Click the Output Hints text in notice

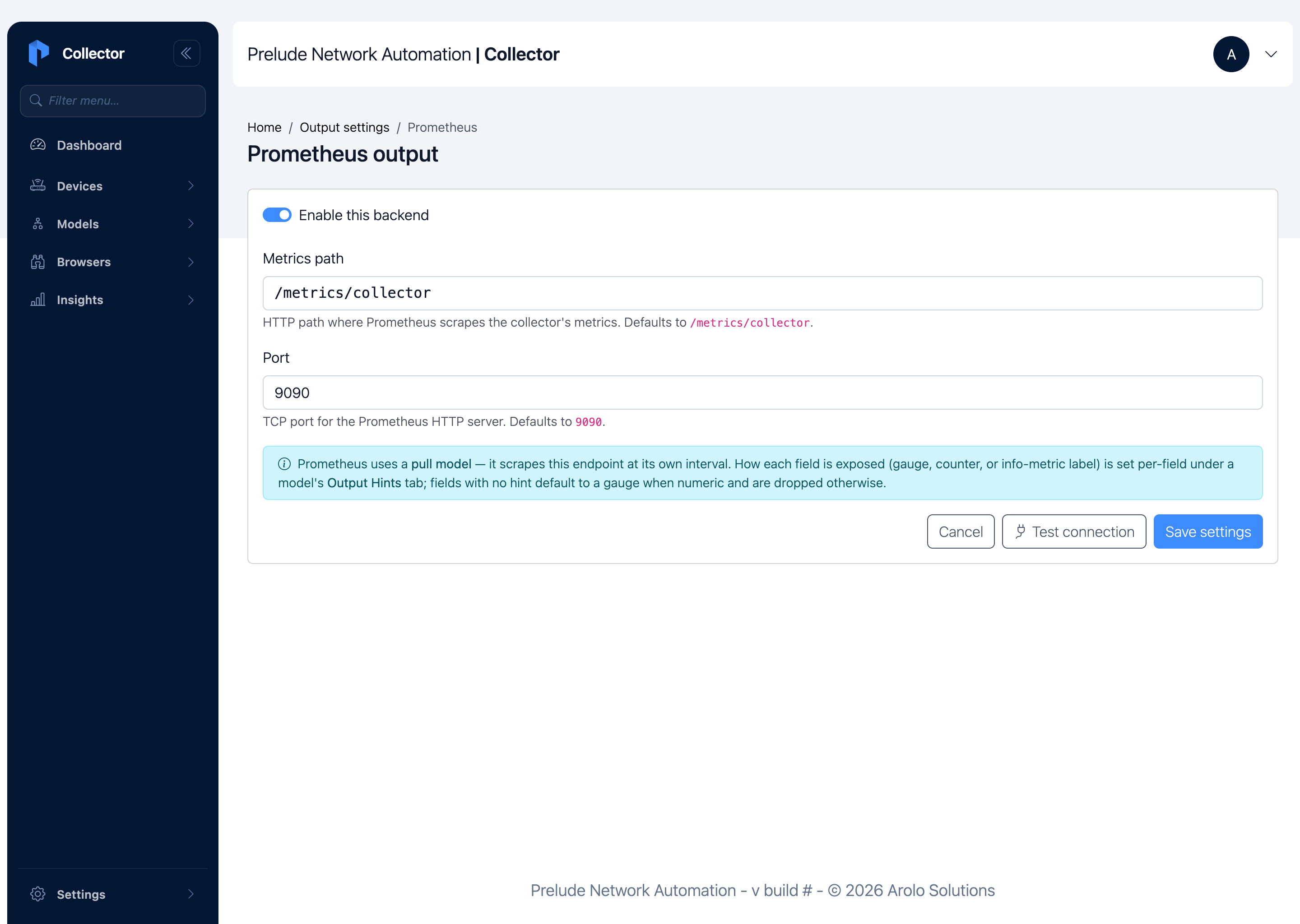(x=364, y=483)
